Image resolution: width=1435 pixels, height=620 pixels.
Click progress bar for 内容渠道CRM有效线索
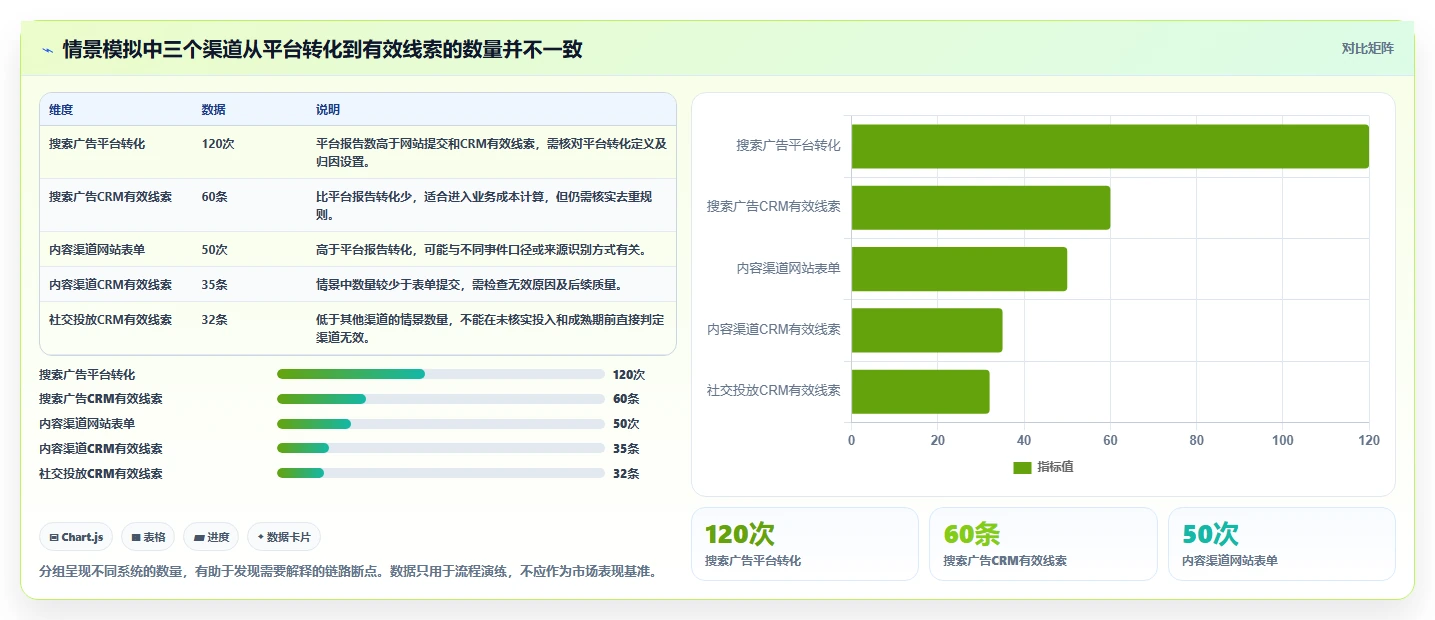pos(441,448)
